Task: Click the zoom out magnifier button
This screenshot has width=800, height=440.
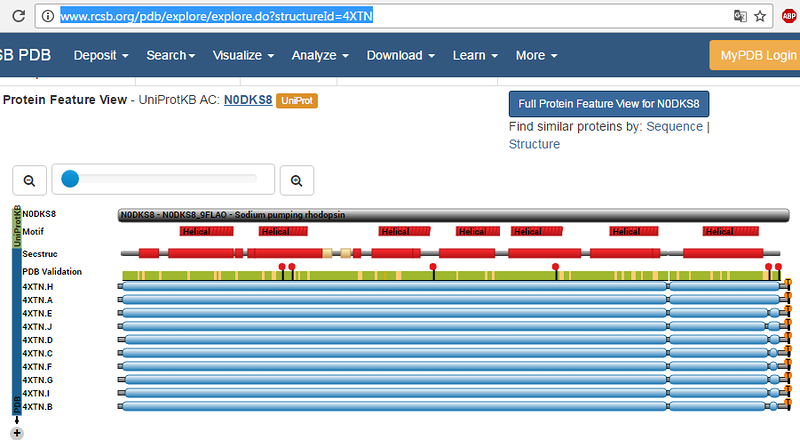Action: 29,180
